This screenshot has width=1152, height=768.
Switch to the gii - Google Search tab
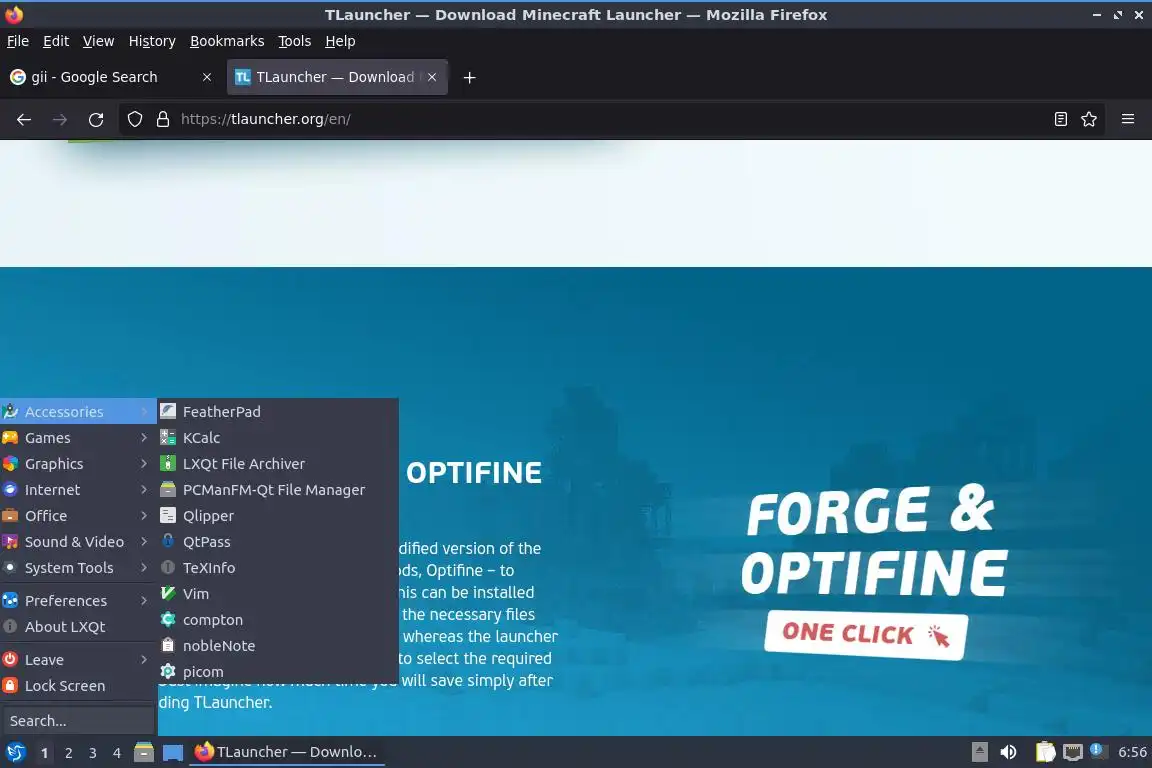click(112, 77)
